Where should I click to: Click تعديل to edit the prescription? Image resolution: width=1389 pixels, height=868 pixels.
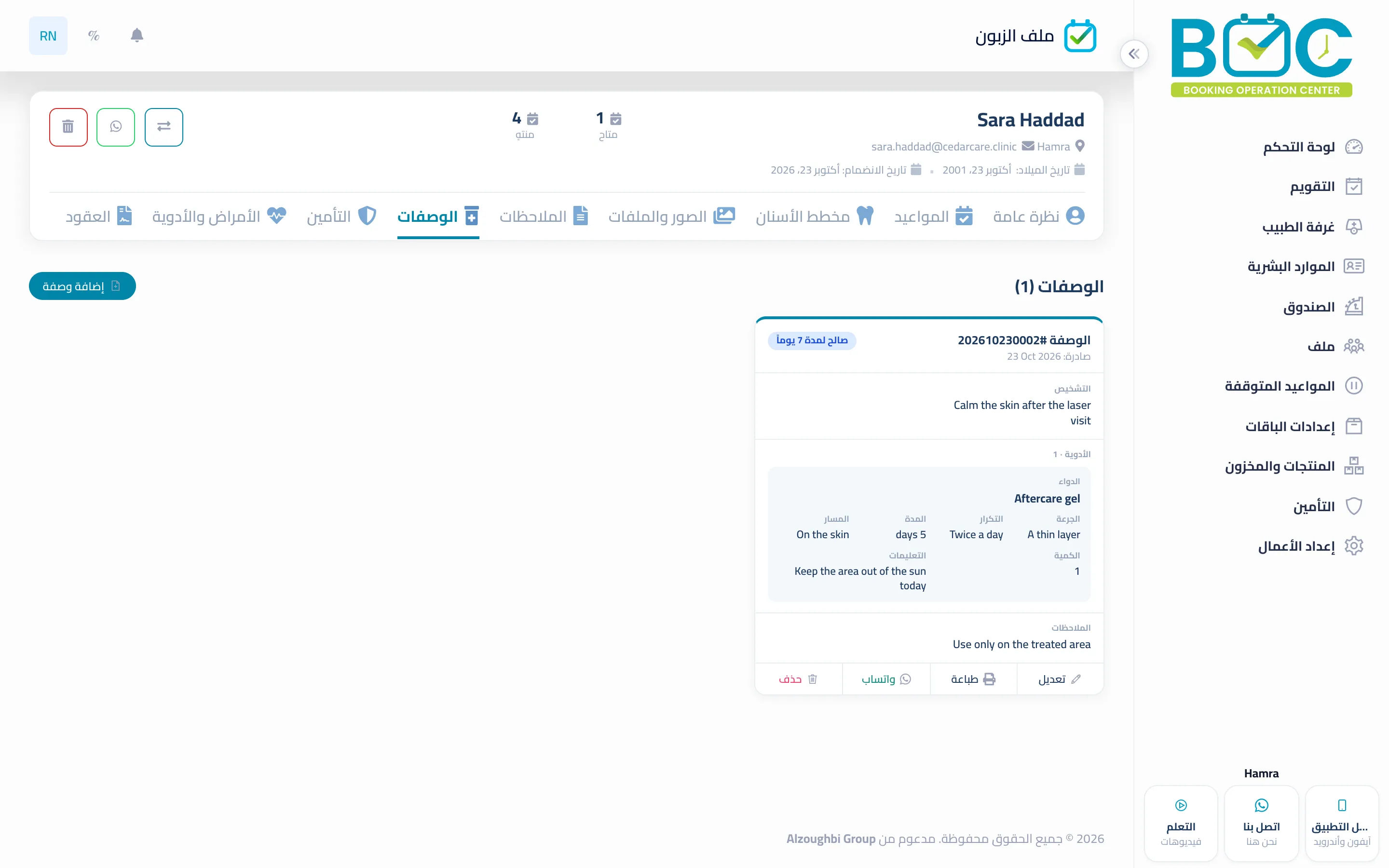pyautogui.click(x=1060, y=679)
